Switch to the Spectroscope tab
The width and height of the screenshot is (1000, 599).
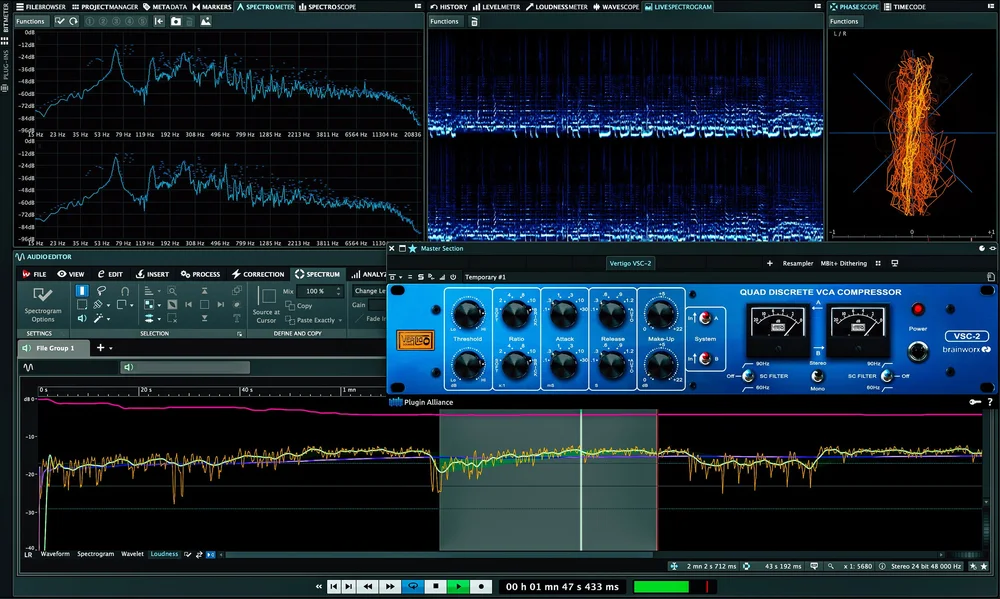pyautogui.click(x=327, y=6)
